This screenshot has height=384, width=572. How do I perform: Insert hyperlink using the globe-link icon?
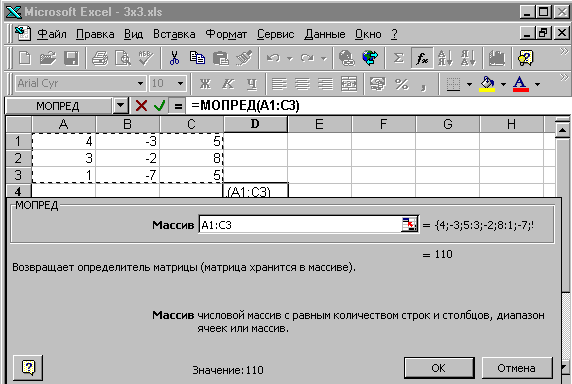tap(347, 58)
